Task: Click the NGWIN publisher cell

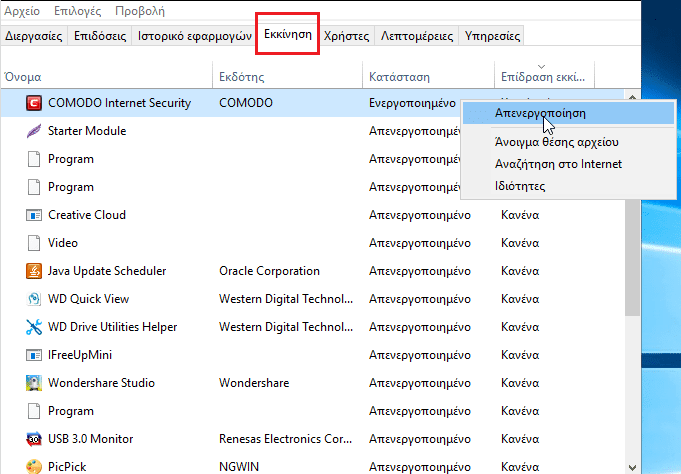Action: pyautogui.click(x=239, y=467)
